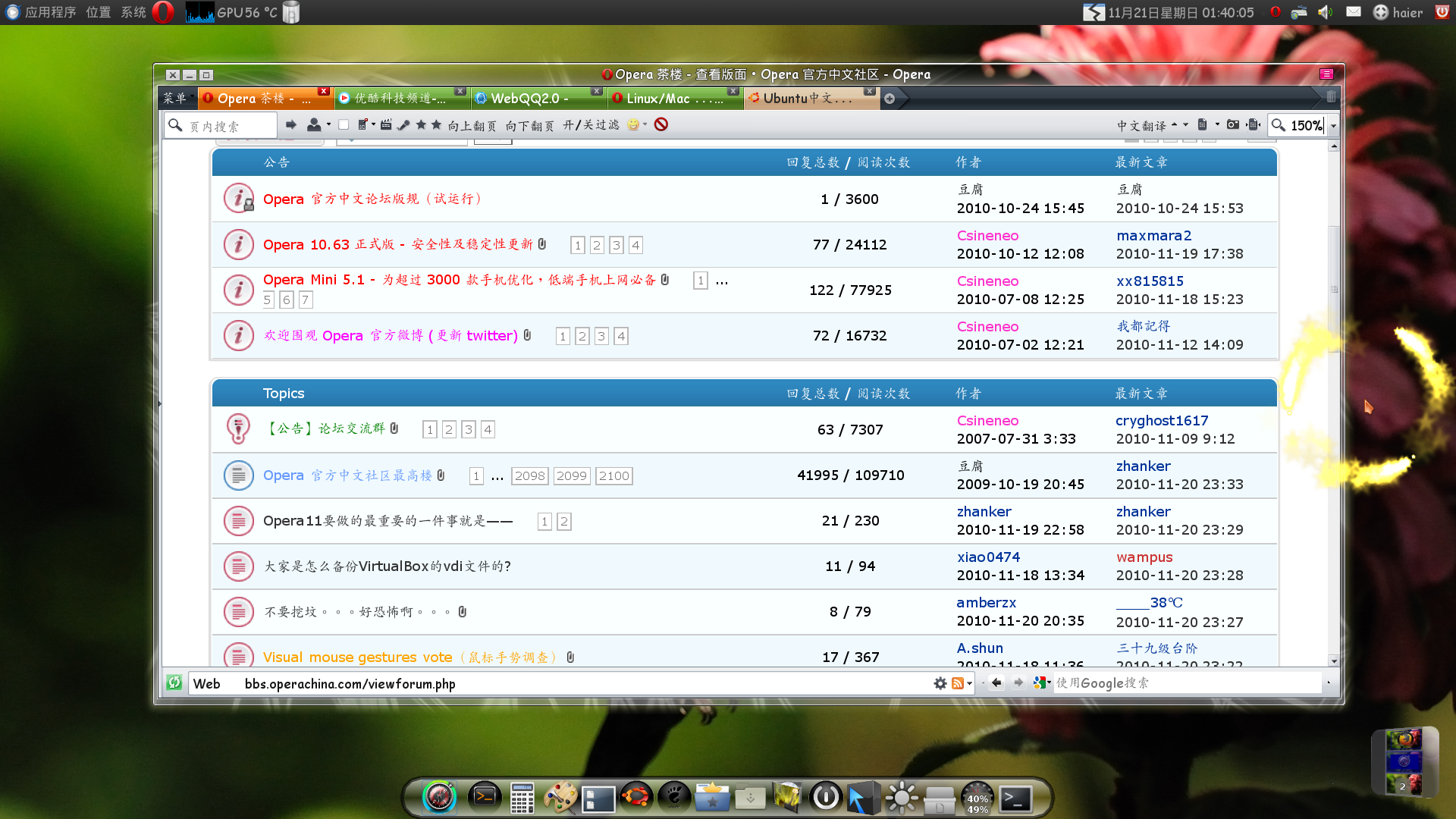Viewport: 1456px width, 819px height.
Task: Open 应用程序 Applications menu in top panel
Action: coord(50,12)
